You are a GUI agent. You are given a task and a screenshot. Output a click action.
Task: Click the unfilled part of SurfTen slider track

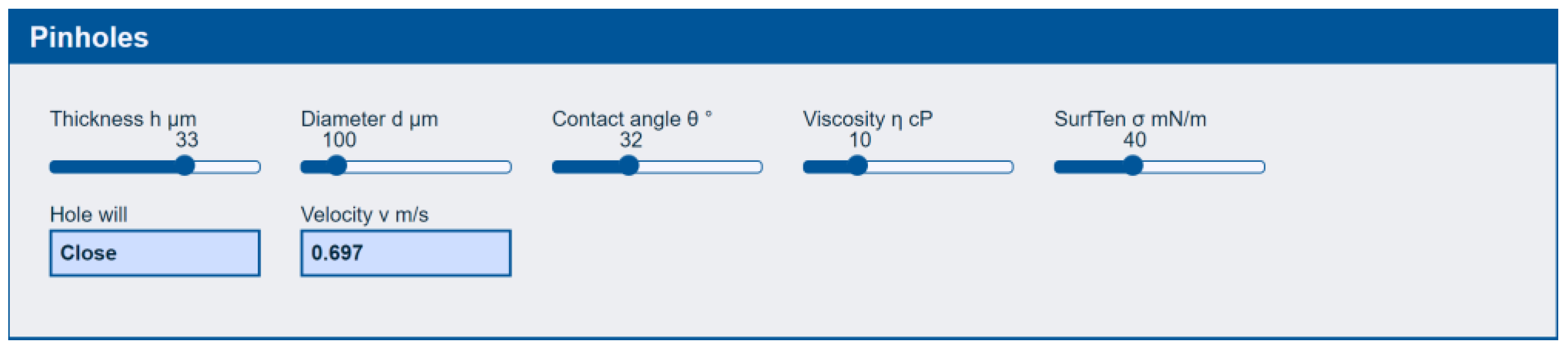click(1204, 167)
